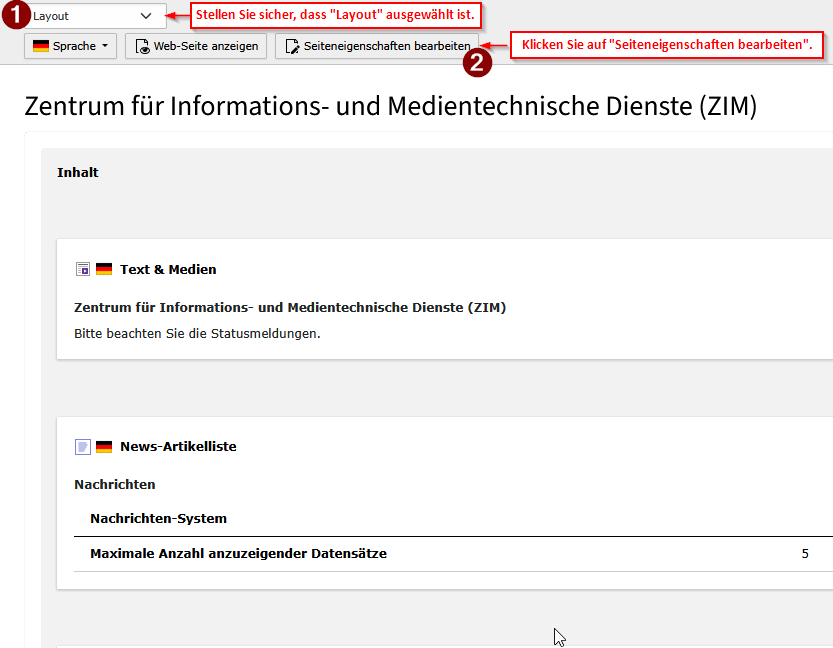Screen dimensions: 833x648
Task: Click the large ZIM page title heading
Action: point(390,106)
